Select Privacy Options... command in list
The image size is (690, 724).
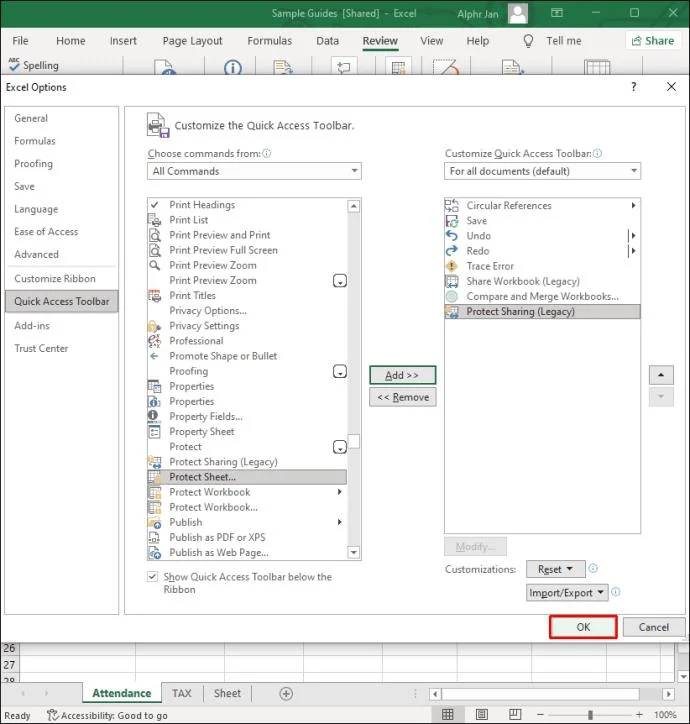click(x=247, y=311)
